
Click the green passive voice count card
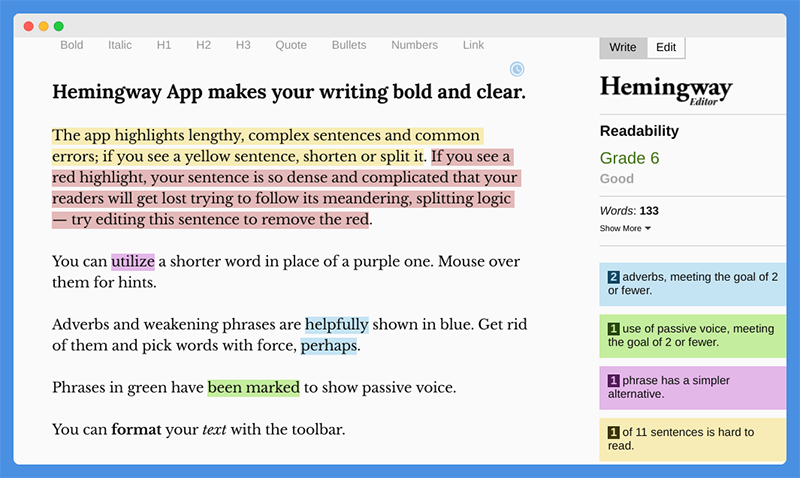692,336
